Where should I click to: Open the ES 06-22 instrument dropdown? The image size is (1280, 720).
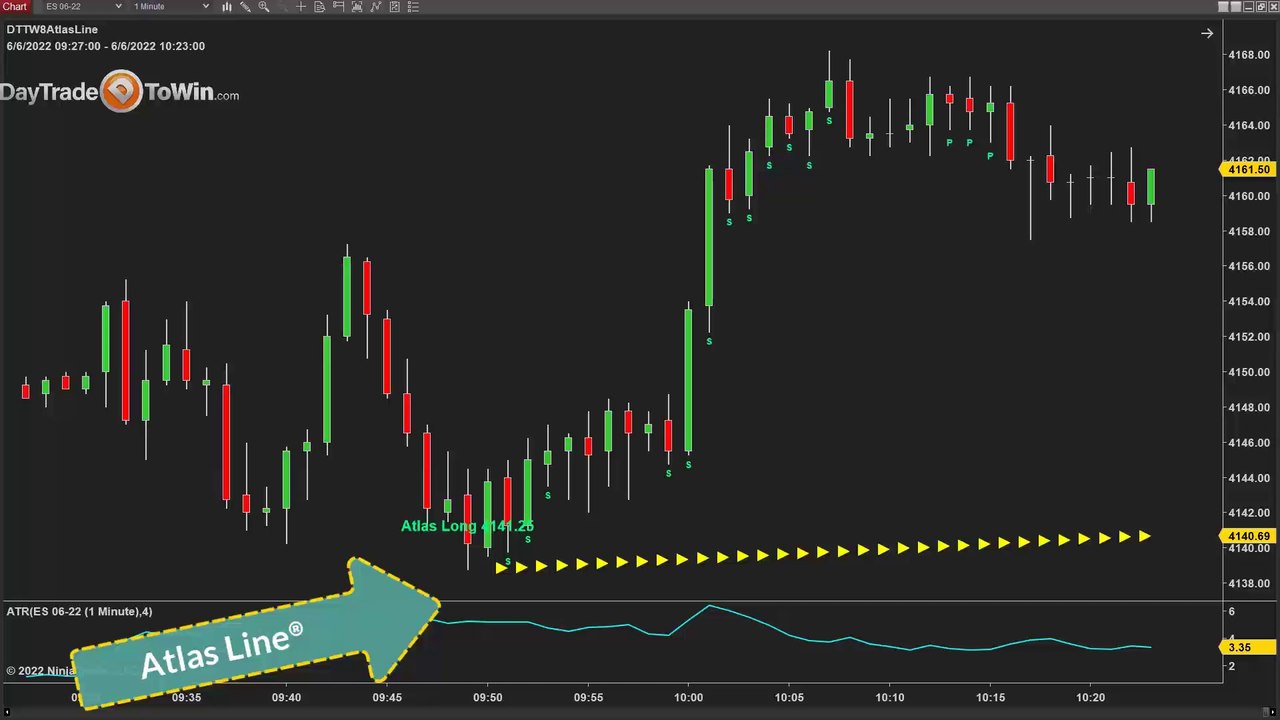pos(83,6)
